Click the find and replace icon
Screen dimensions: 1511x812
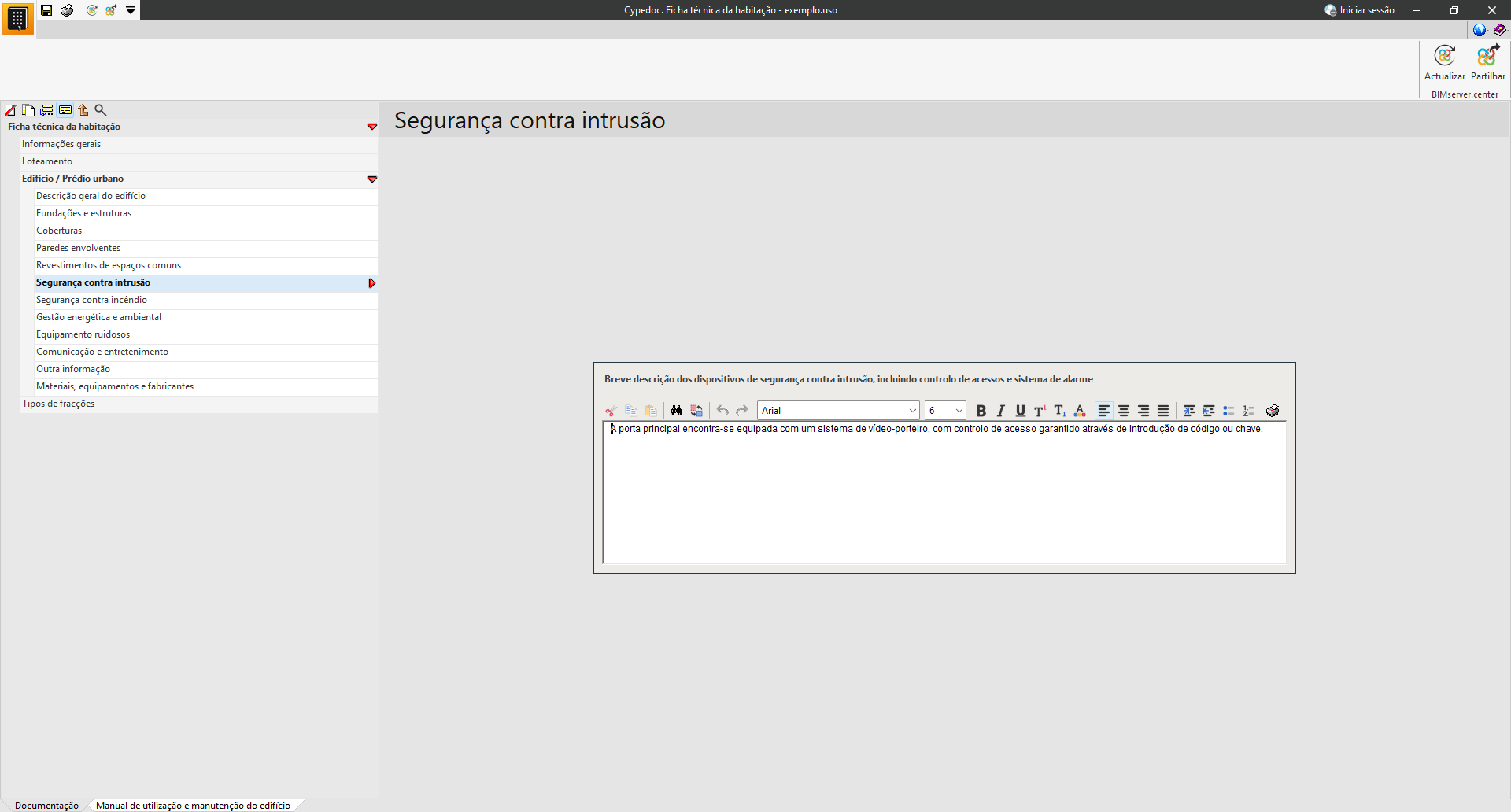(696, 411)
